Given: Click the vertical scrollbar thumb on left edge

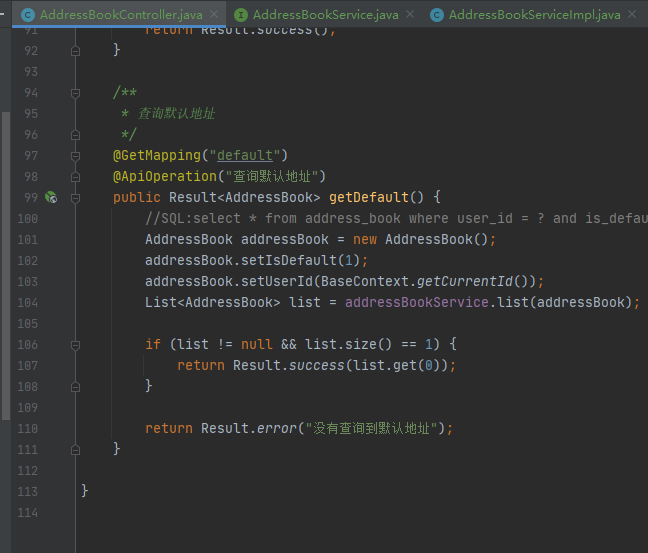Looking at the screenshot, I should click(5, 266).
